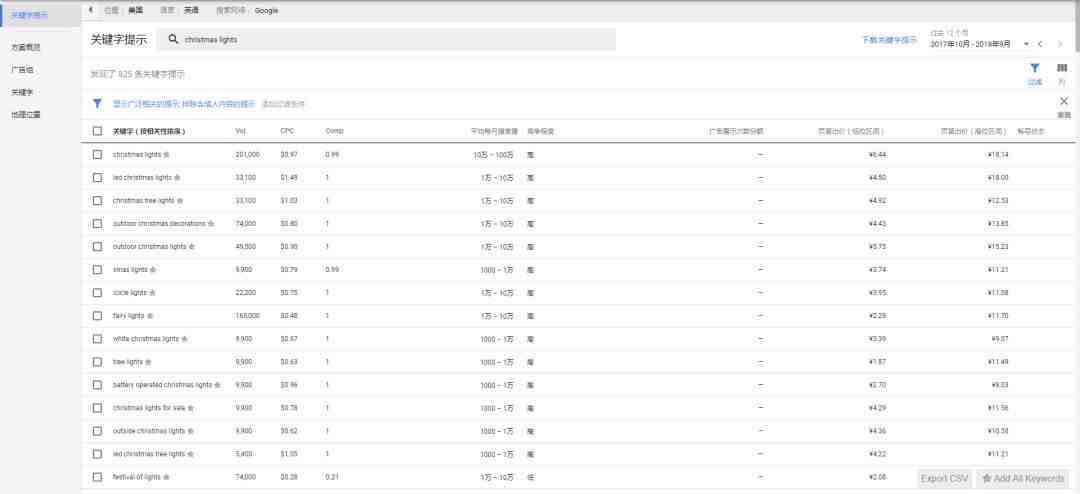Viewport: 1080px width, 494px height.
Task: Star the "icicle lights" keyword
Action: pos(152,293)
